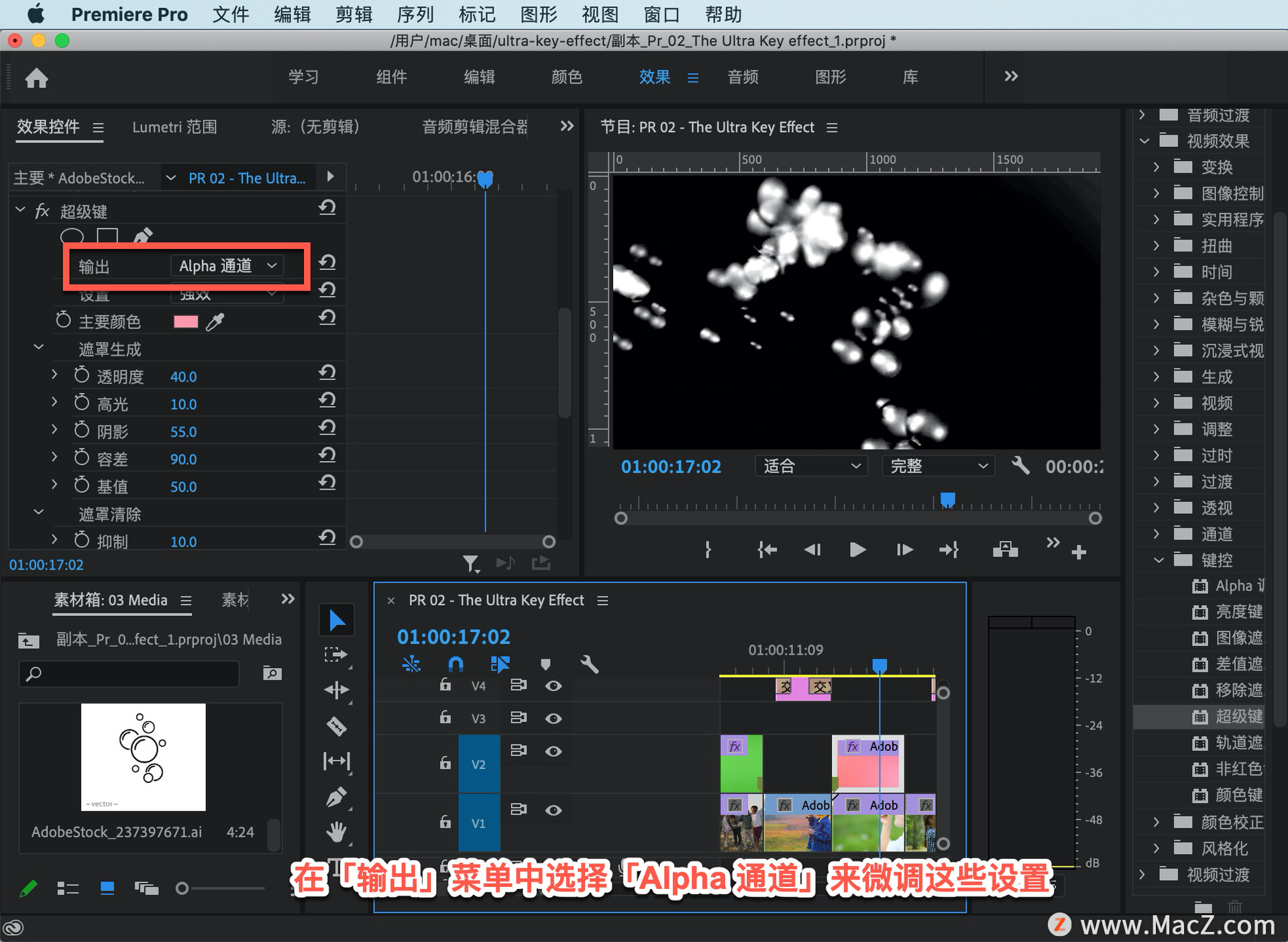This screenshot has width=1288, height=942.
Task: Reset the 超级键 effect
Action: click(x=327, y=207)
